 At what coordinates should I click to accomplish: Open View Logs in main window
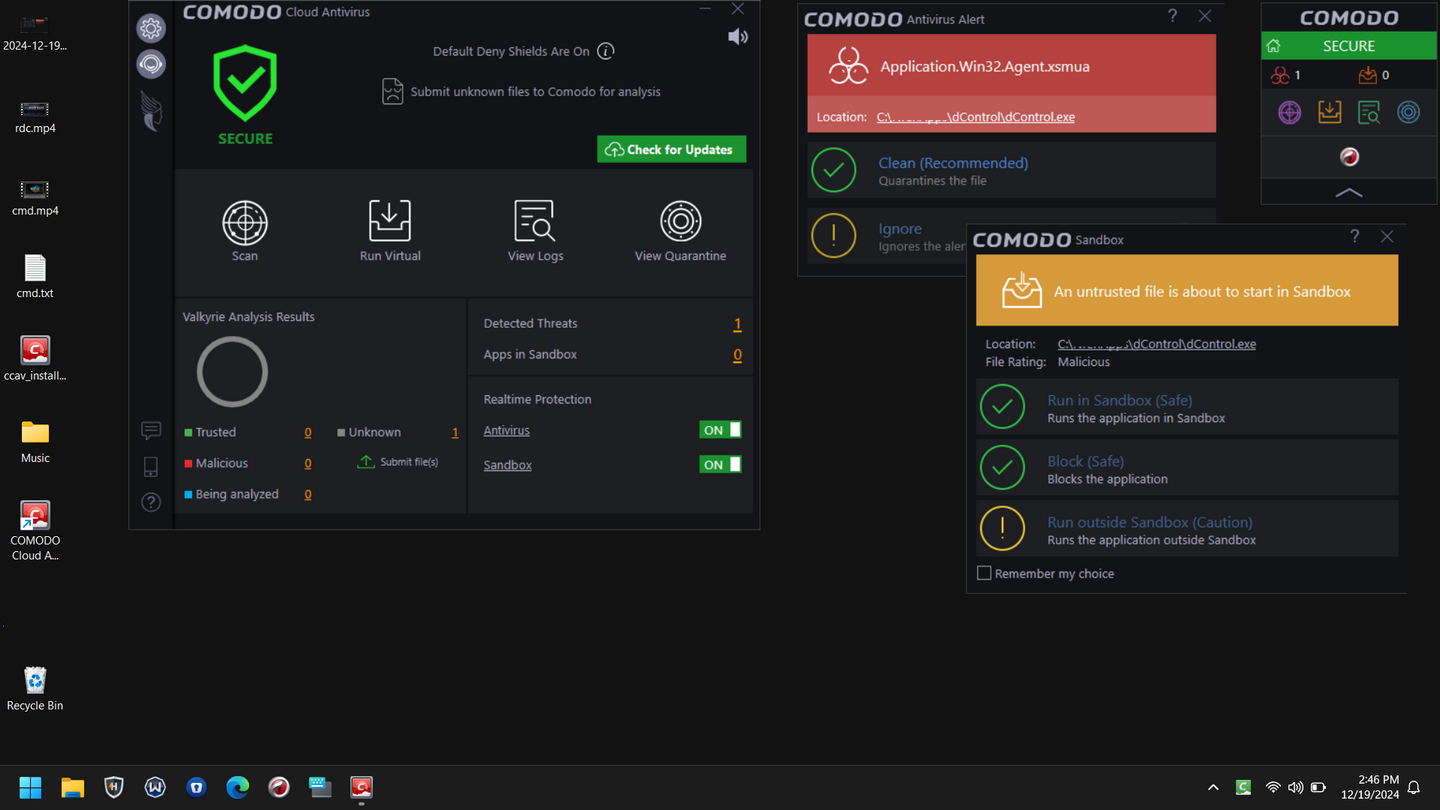point(535,231)
